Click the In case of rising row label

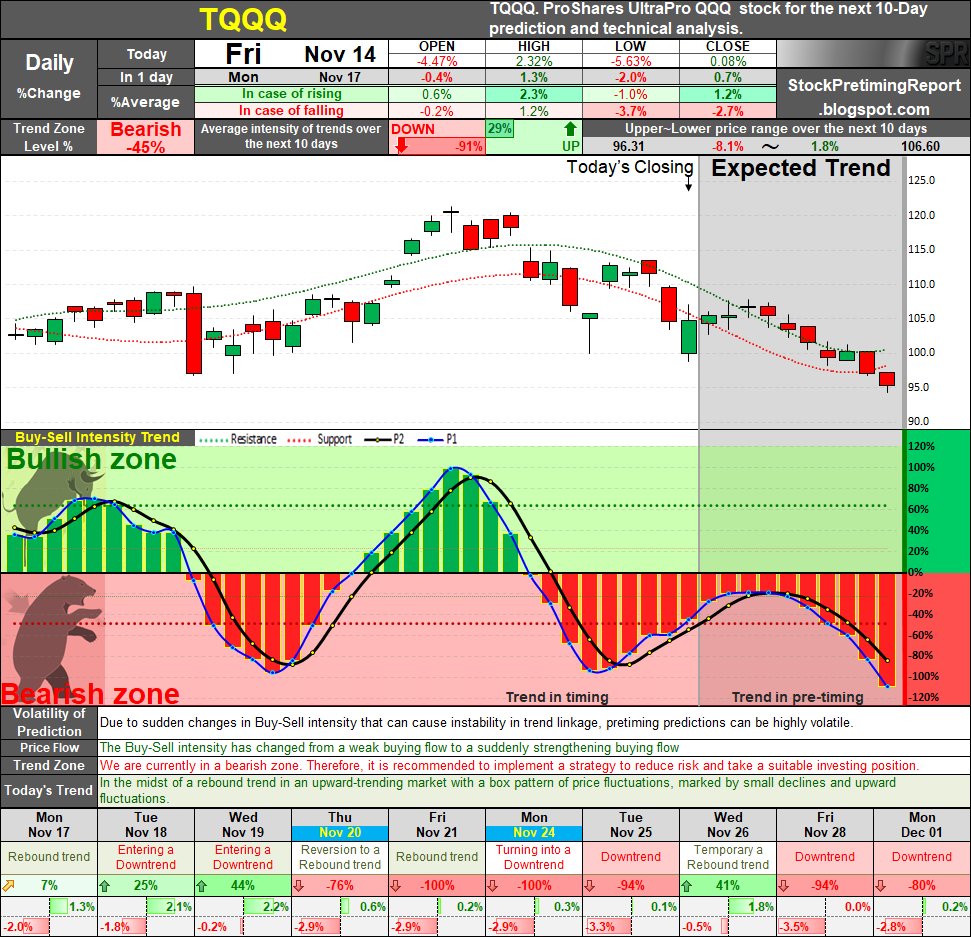[x=292, y=94]
